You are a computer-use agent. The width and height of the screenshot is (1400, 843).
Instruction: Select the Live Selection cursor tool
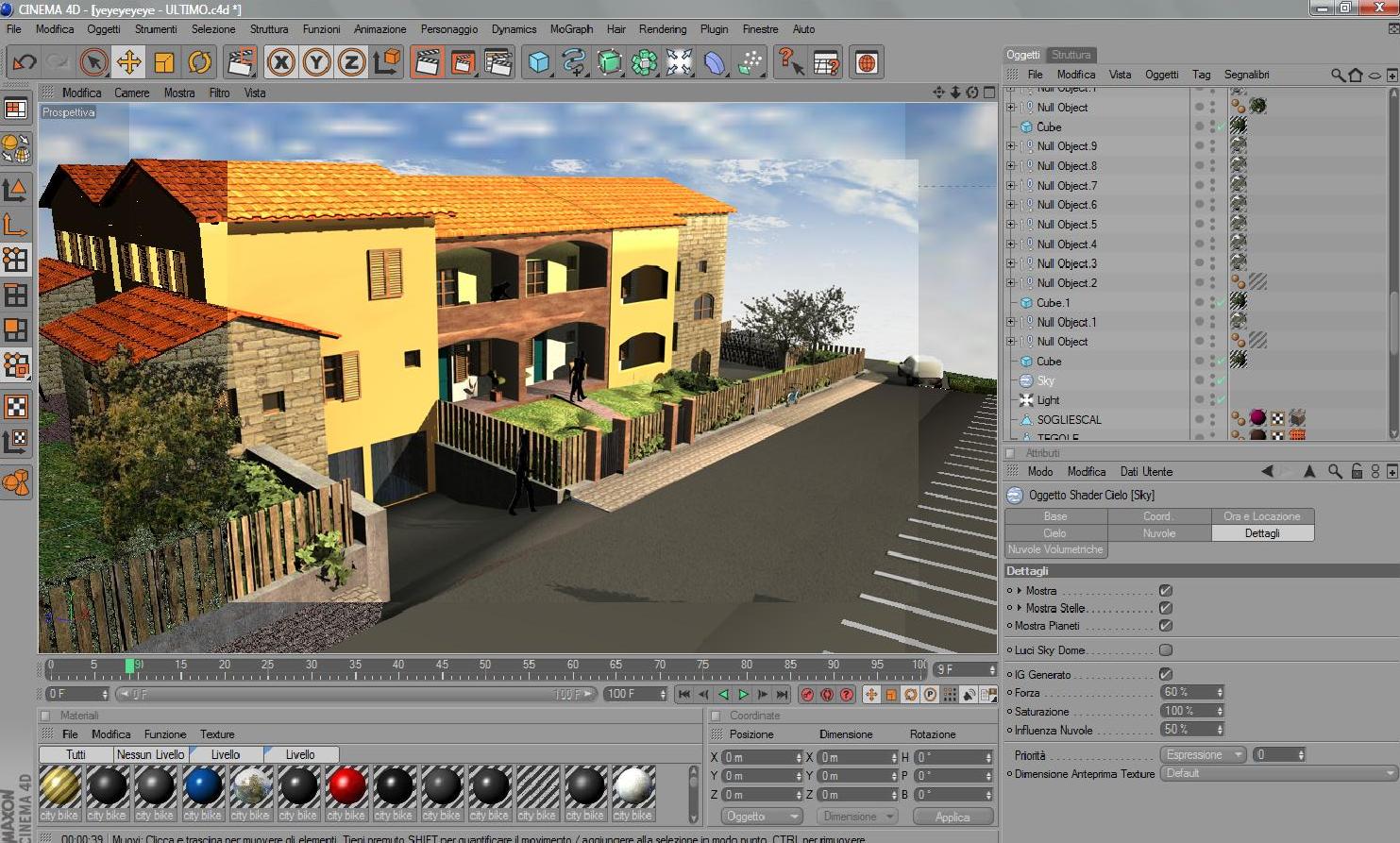[x=93, y=62]
